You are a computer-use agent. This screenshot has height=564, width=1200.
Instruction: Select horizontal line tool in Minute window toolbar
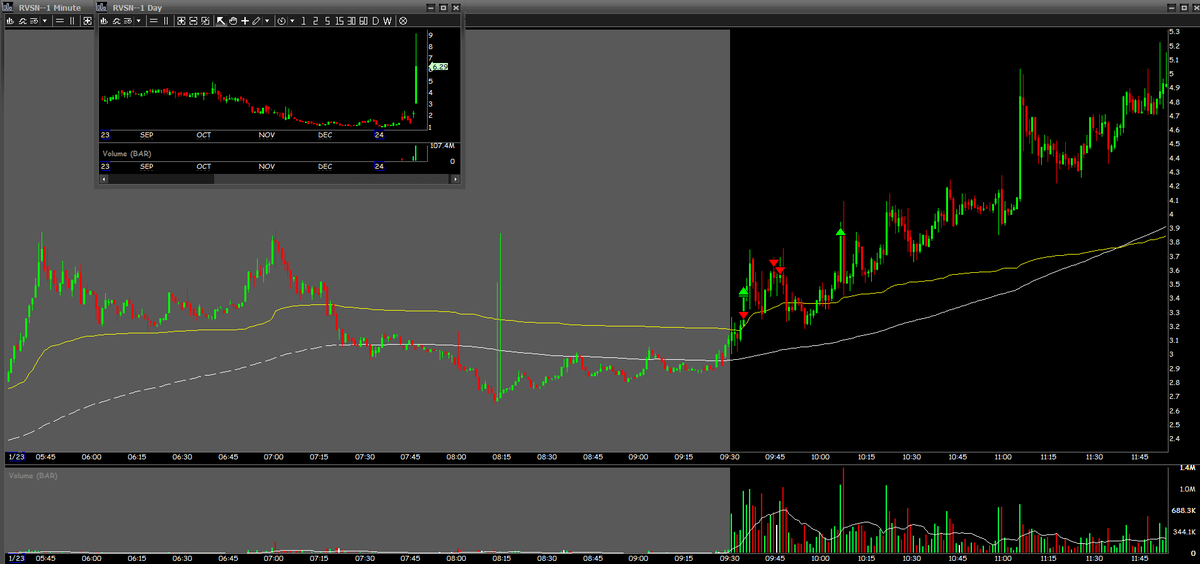pyautogui.click(x=59, y=20)
